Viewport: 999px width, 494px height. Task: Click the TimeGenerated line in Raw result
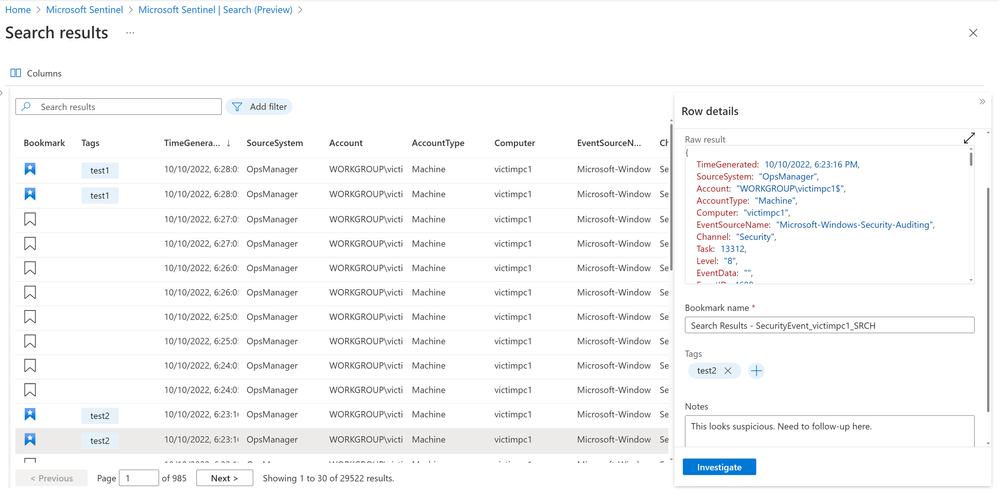778,164
